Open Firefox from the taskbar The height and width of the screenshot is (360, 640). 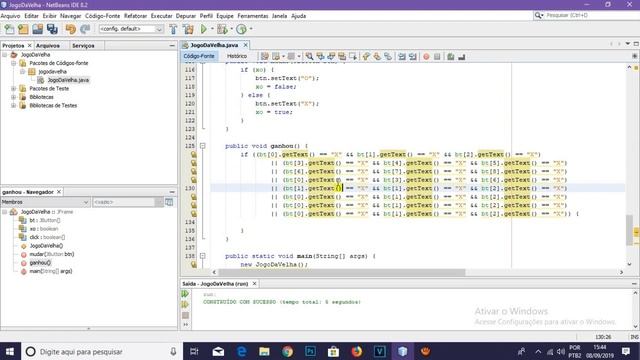357,351
